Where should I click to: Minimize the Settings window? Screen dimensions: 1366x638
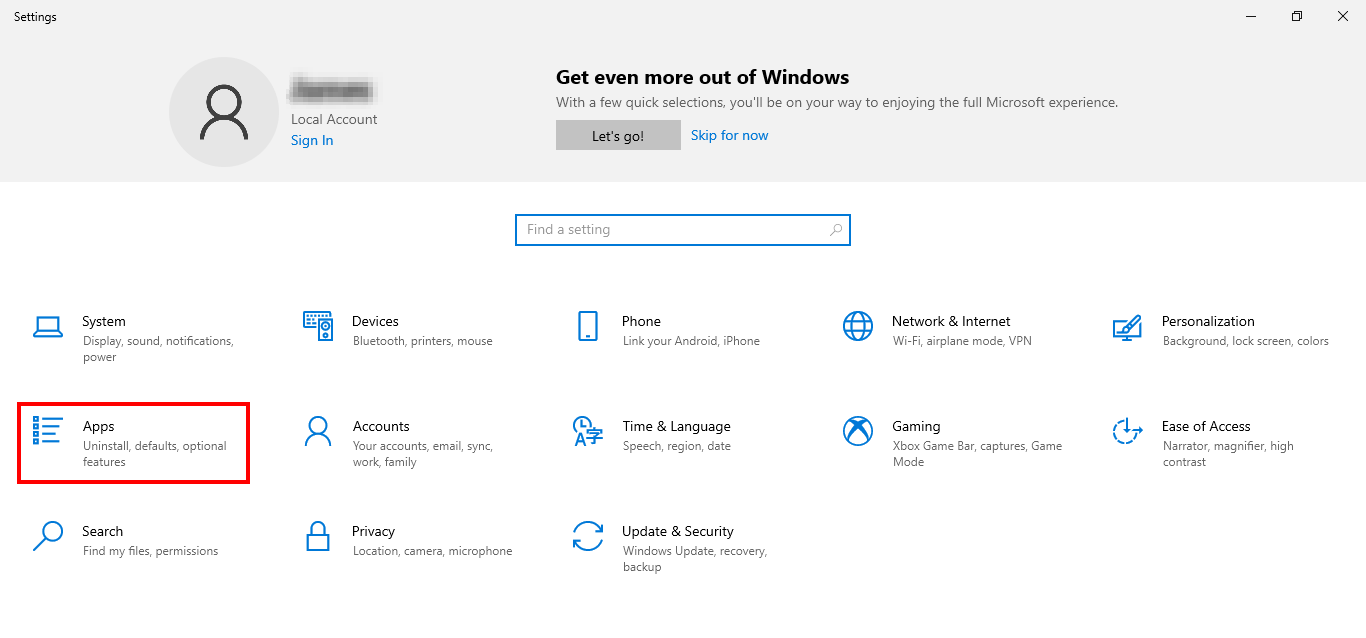pyautogui.click(x=1251, y=16)
